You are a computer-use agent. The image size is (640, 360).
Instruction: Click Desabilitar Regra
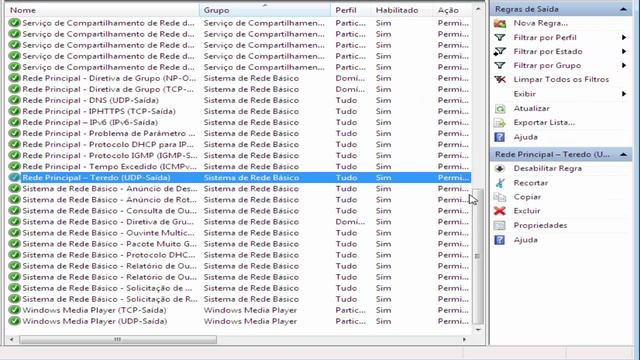click(548, 169)
